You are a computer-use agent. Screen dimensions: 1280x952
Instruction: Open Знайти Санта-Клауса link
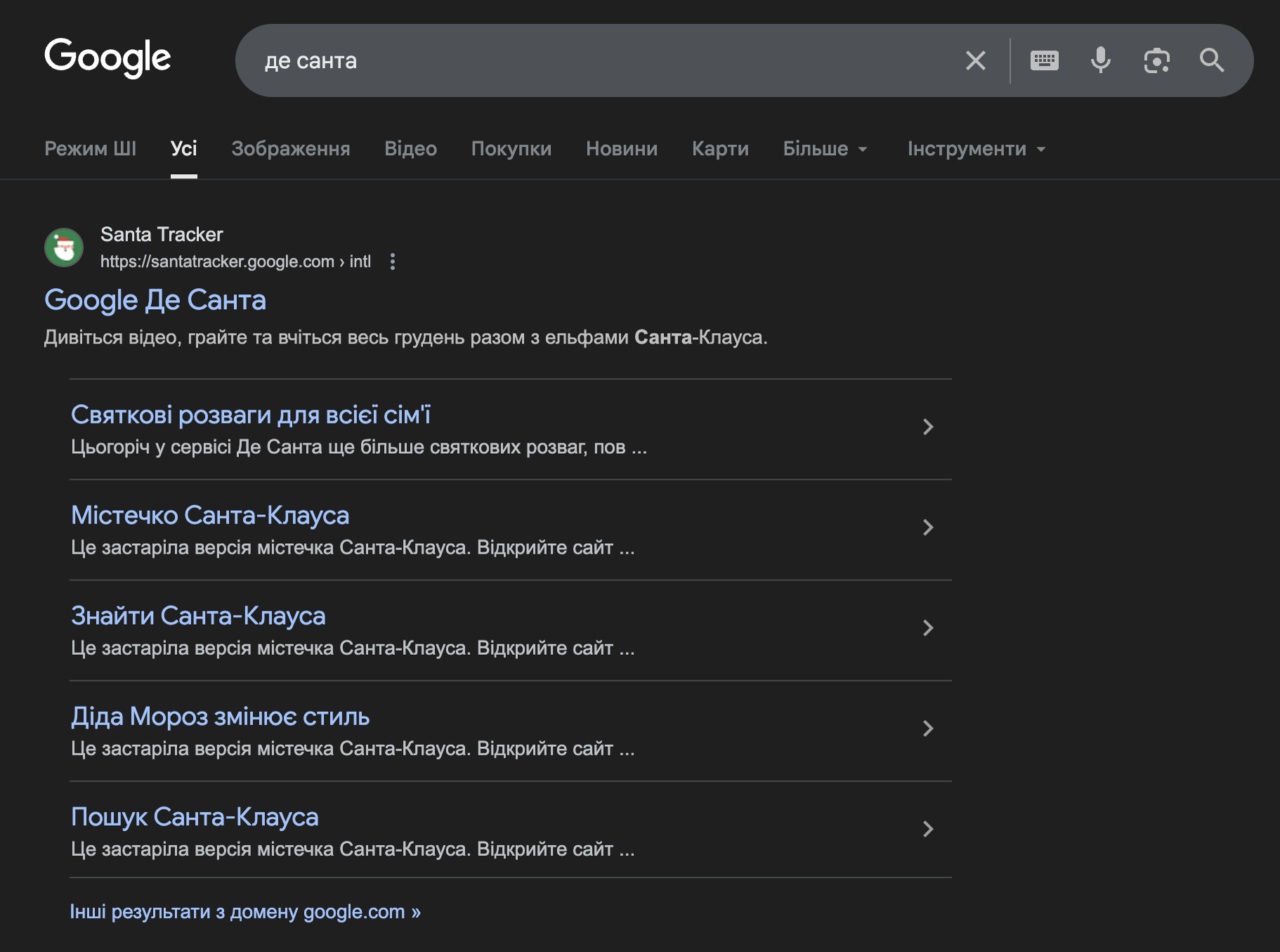(x=198, y=616)
